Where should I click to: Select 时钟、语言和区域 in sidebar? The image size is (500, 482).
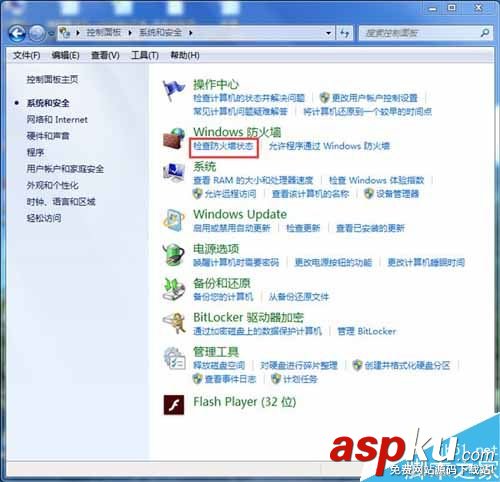pyautogui.click(x=61, y=202)
